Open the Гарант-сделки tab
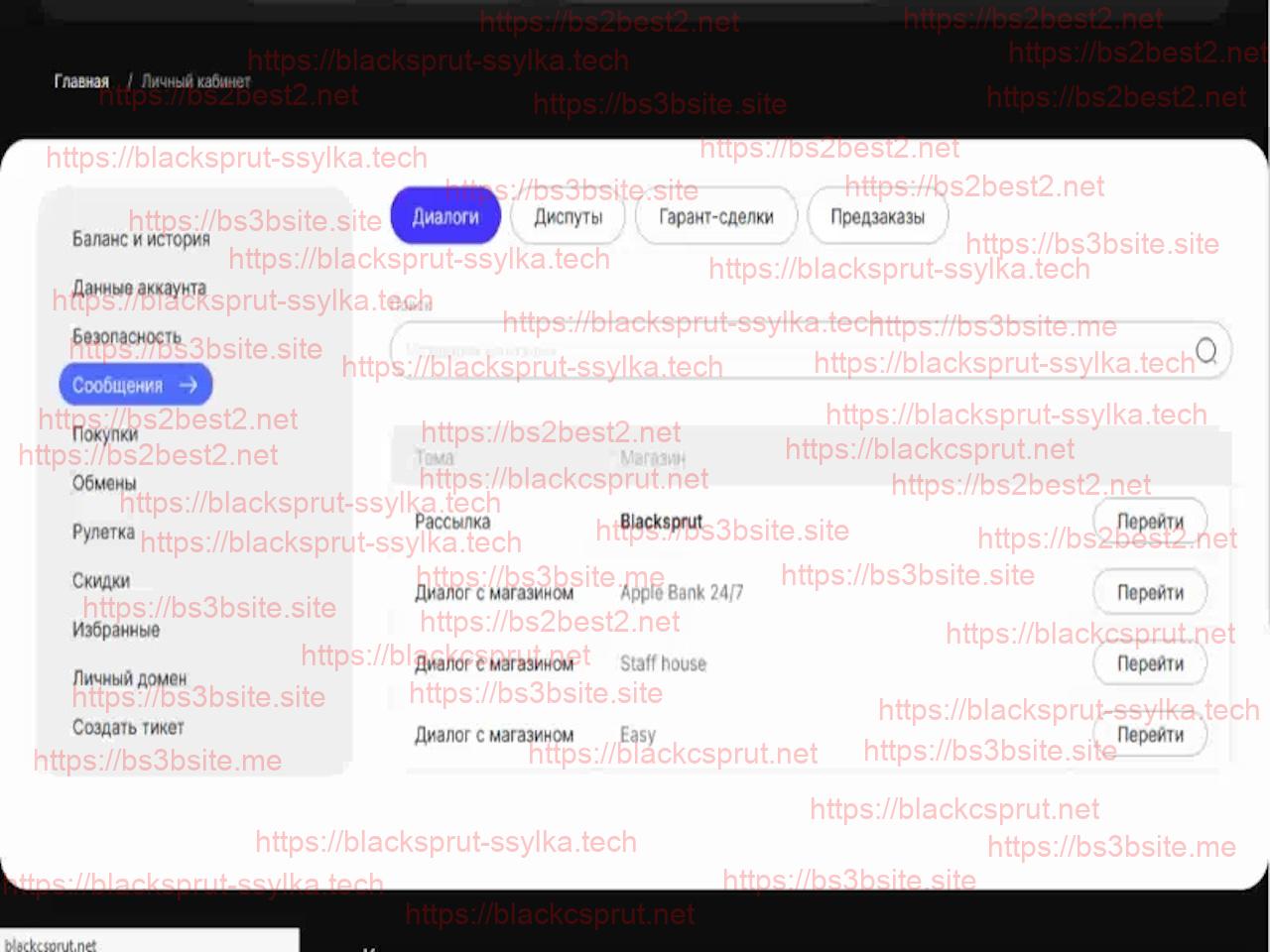 click(x=716, y=216)
